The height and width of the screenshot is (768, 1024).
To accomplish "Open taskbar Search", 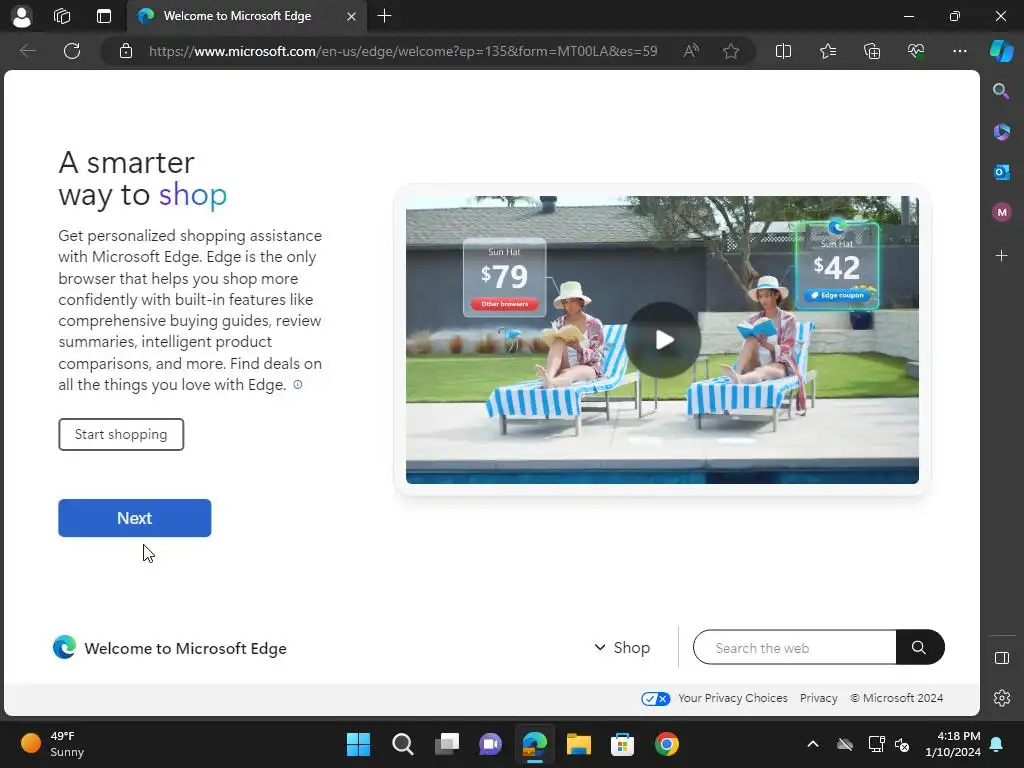I will point(402,744).
